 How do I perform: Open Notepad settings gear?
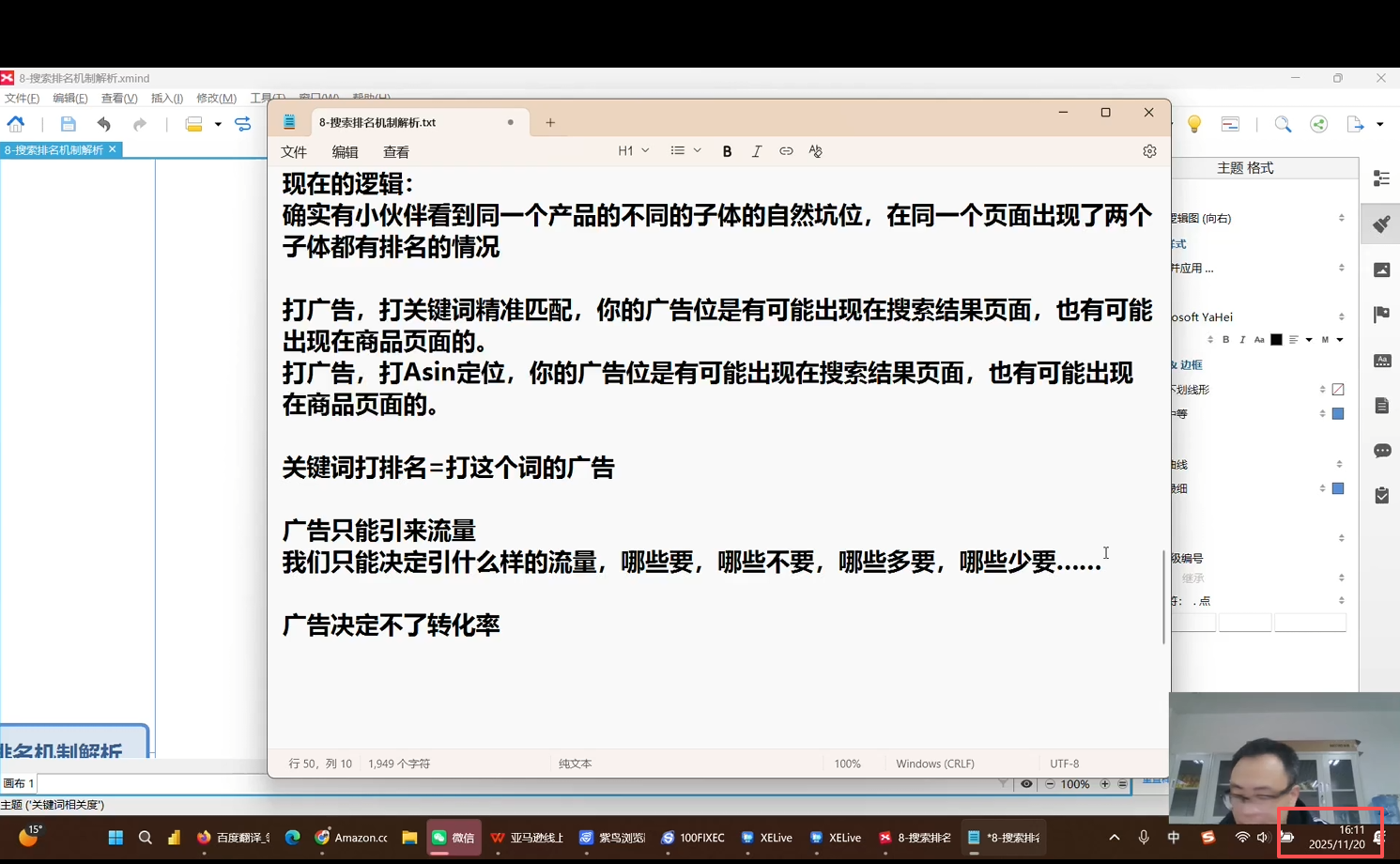tap(1149, 151)
